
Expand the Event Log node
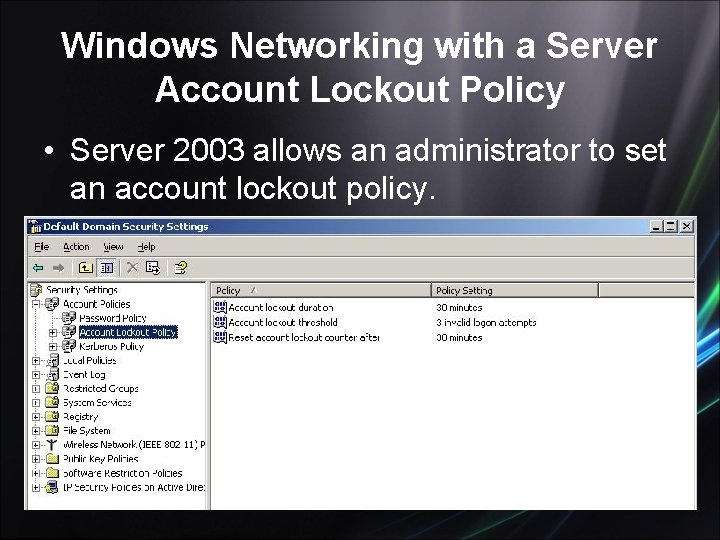pos(36,375)
